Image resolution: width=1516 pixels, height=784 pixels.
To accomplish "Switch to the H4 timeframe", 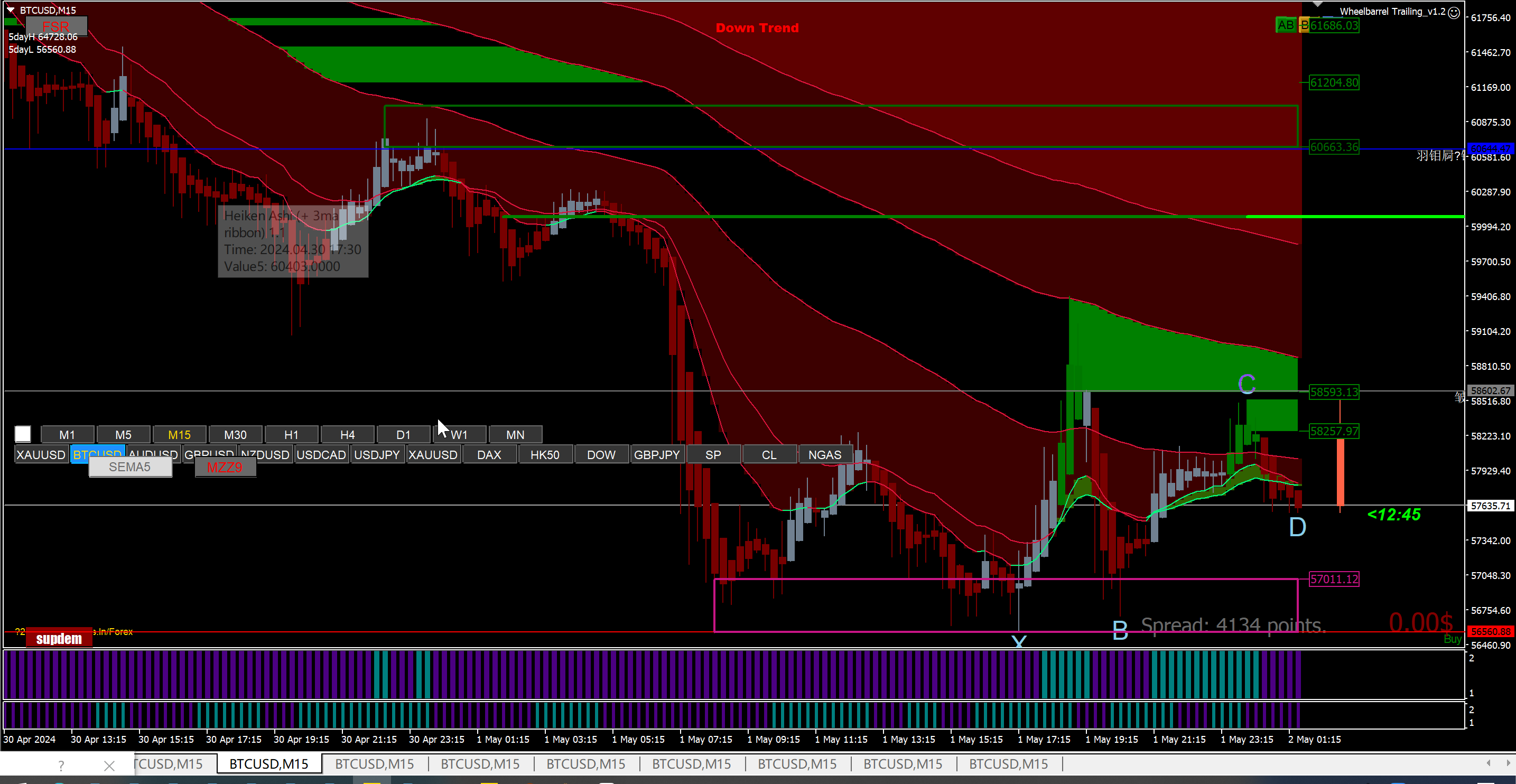I will coord(347,435).
